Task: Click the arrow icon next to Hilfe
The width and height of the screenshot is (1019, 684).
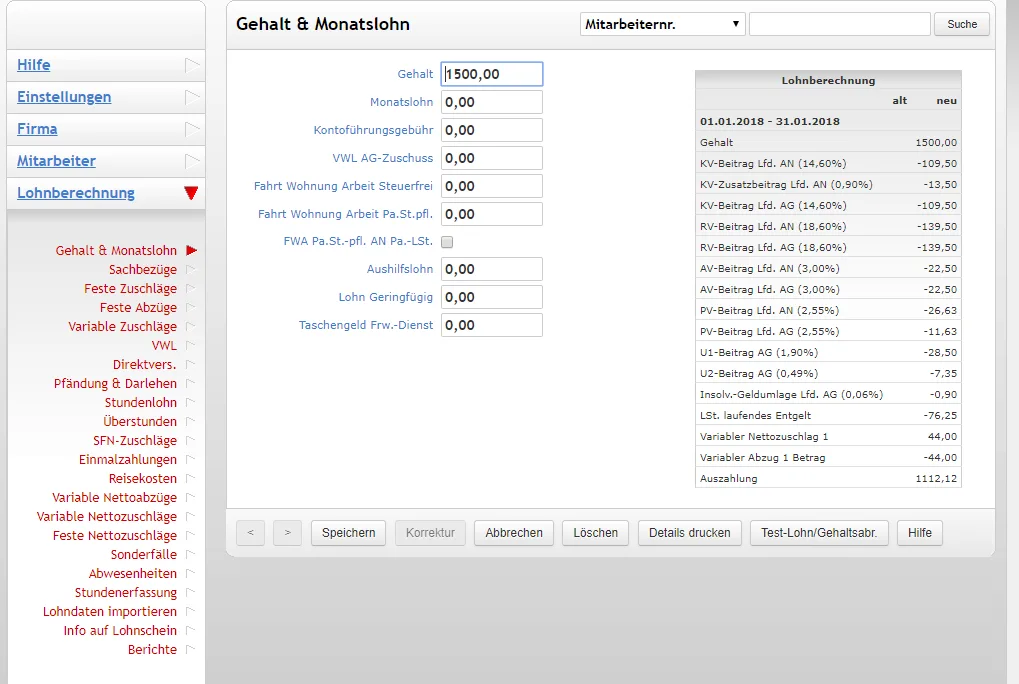Action: click(192, 65)
